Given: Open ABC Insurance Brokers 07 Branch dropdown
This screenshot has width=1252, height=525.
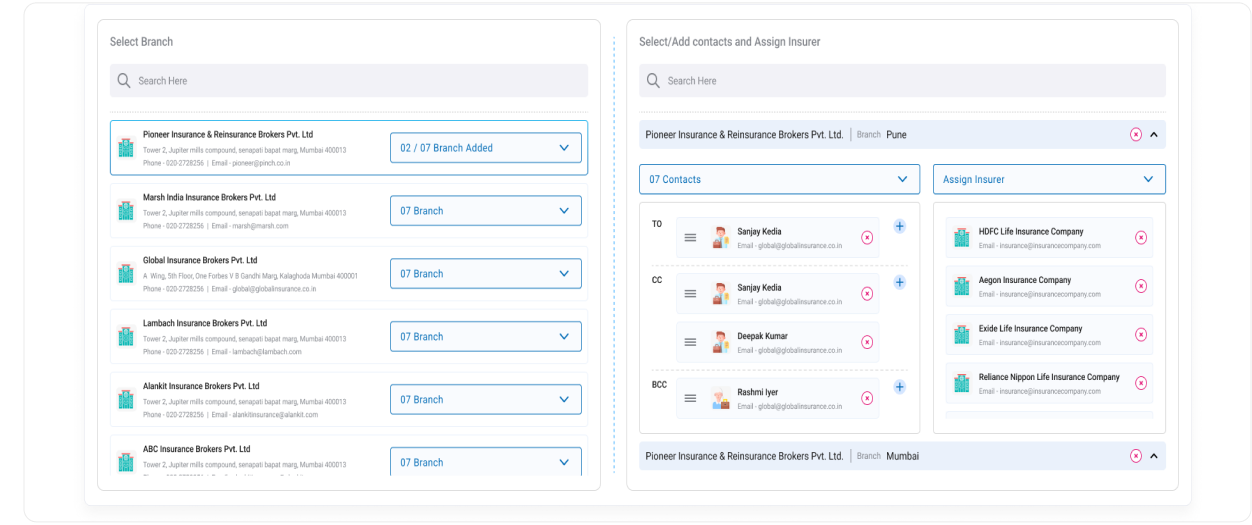Looking at the screenshot, I should point(486,462).
